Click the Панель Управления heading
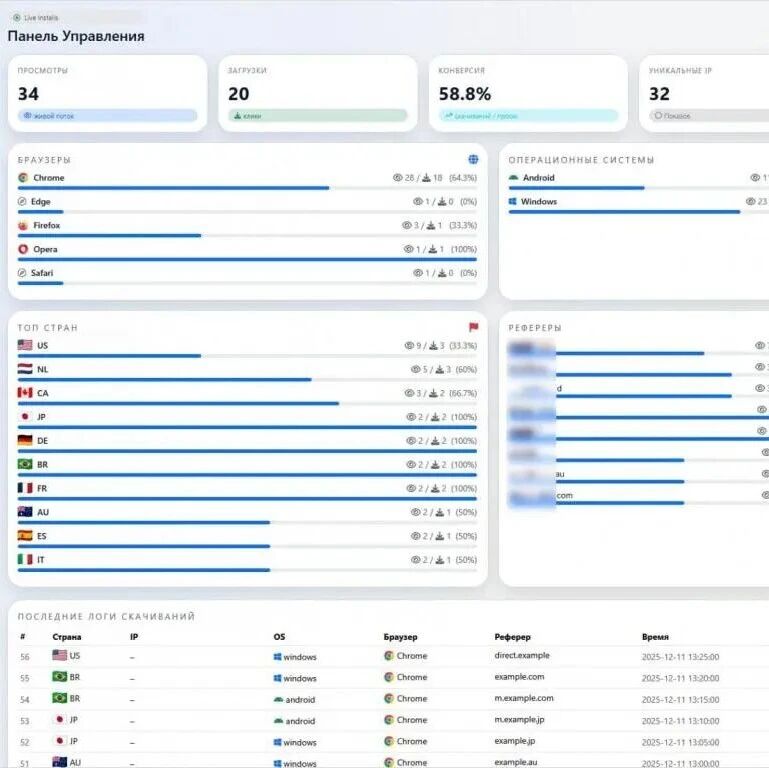Viewport: 769px width, 768px height. (76, 36)
